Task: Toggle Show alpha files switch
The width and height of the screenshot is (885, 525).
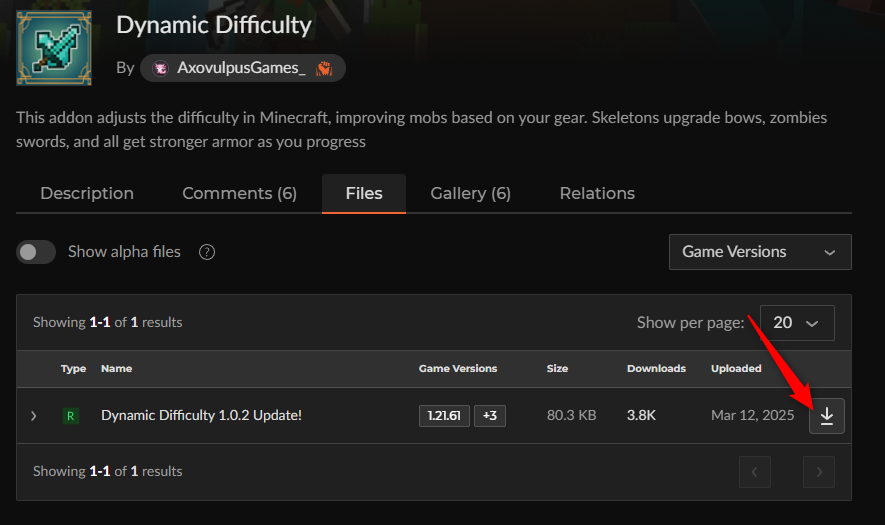Action: tap(36, 252)
